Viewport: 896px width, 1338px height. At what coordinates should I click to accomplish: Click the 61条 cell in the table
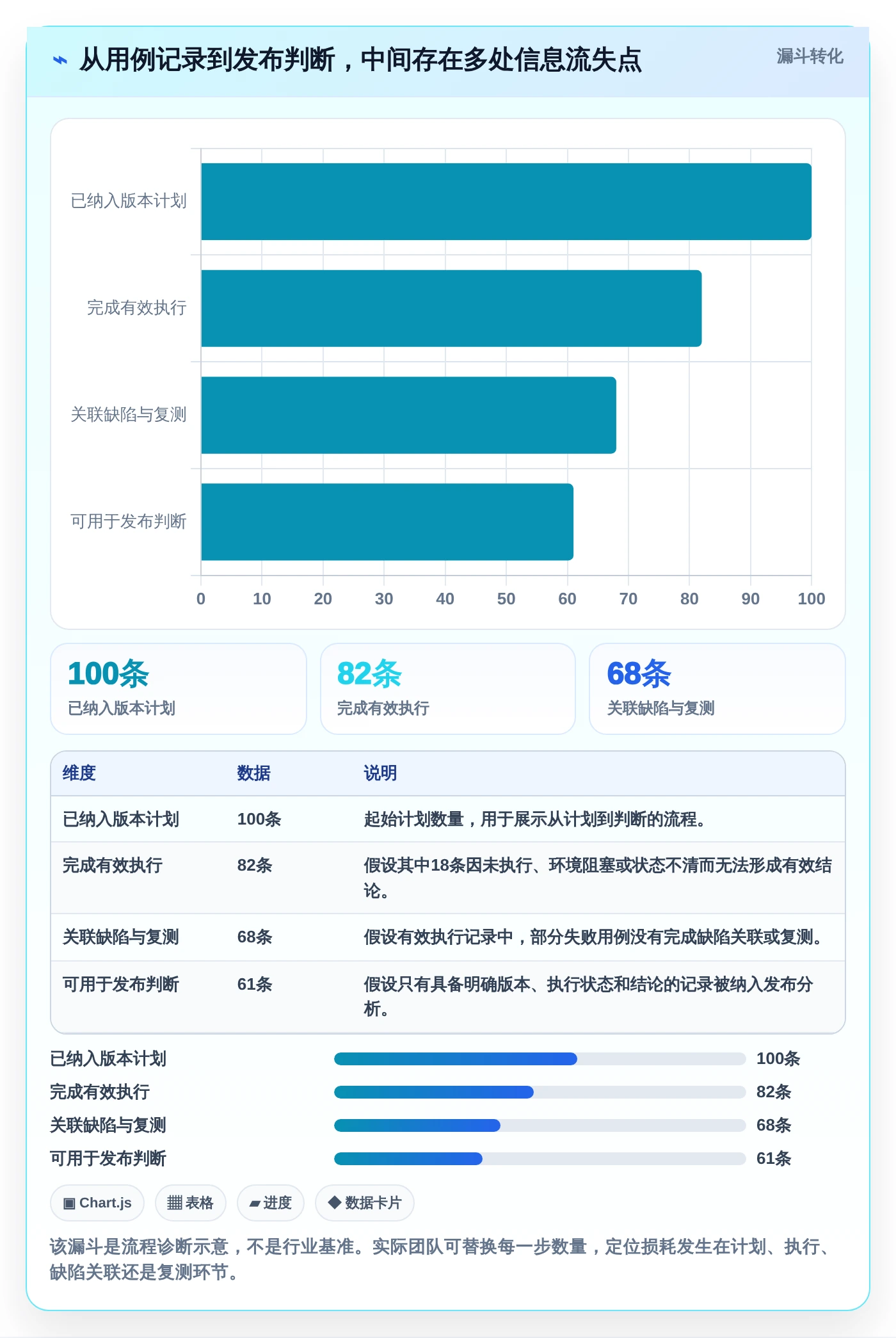[x=255, y=985]
